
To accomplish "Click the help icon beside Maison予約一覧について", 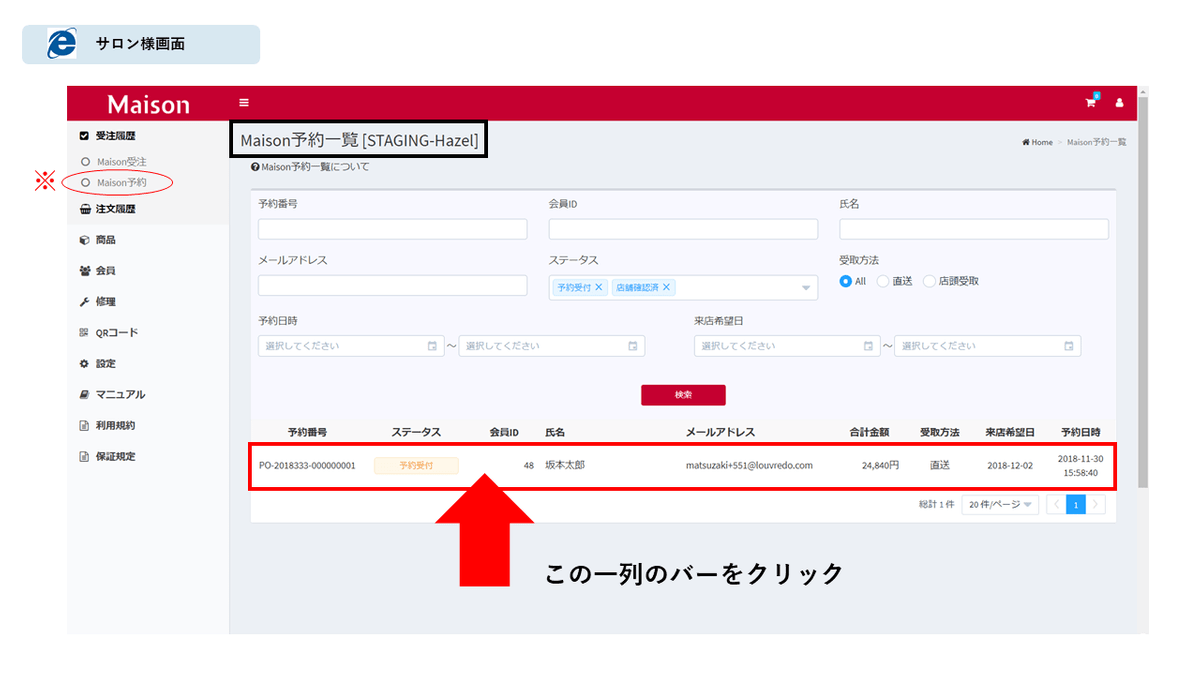I will click(x=255, y=167).
